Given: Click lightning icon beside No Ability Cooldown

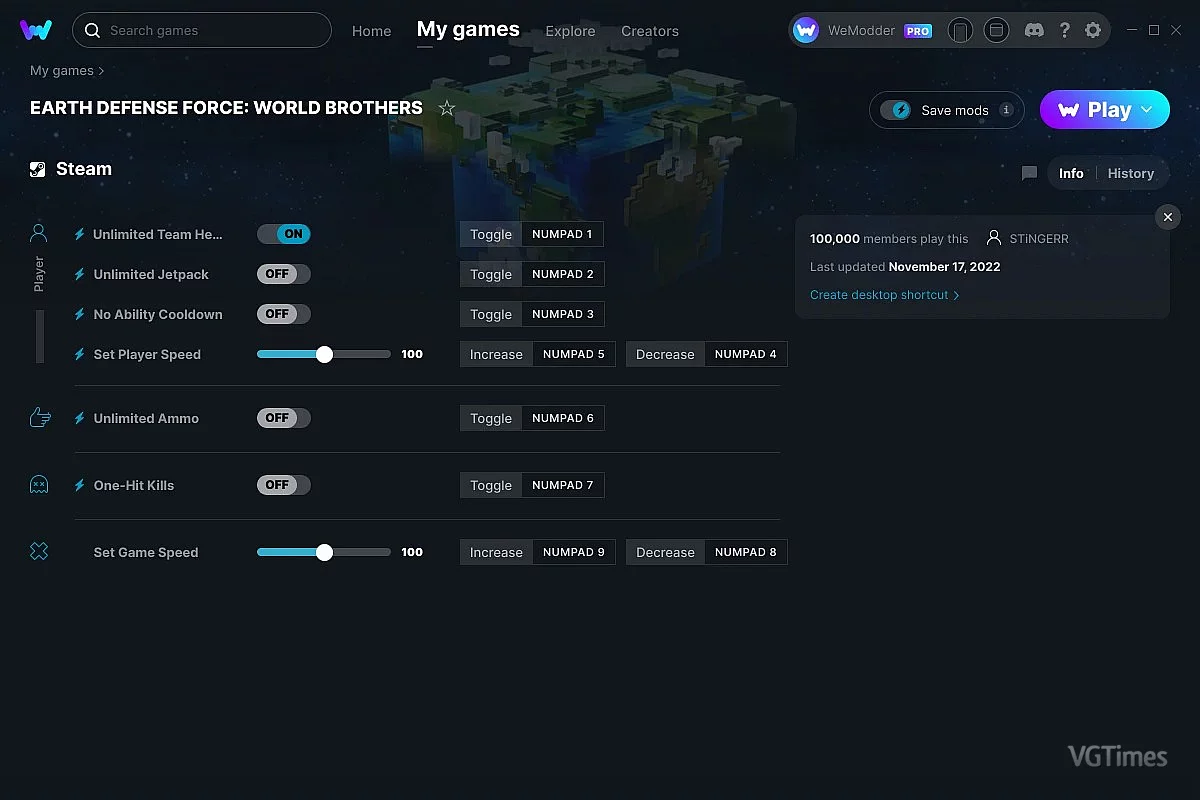Looking at the screenshot, I should pyautogui.click(x=80, y=314).
